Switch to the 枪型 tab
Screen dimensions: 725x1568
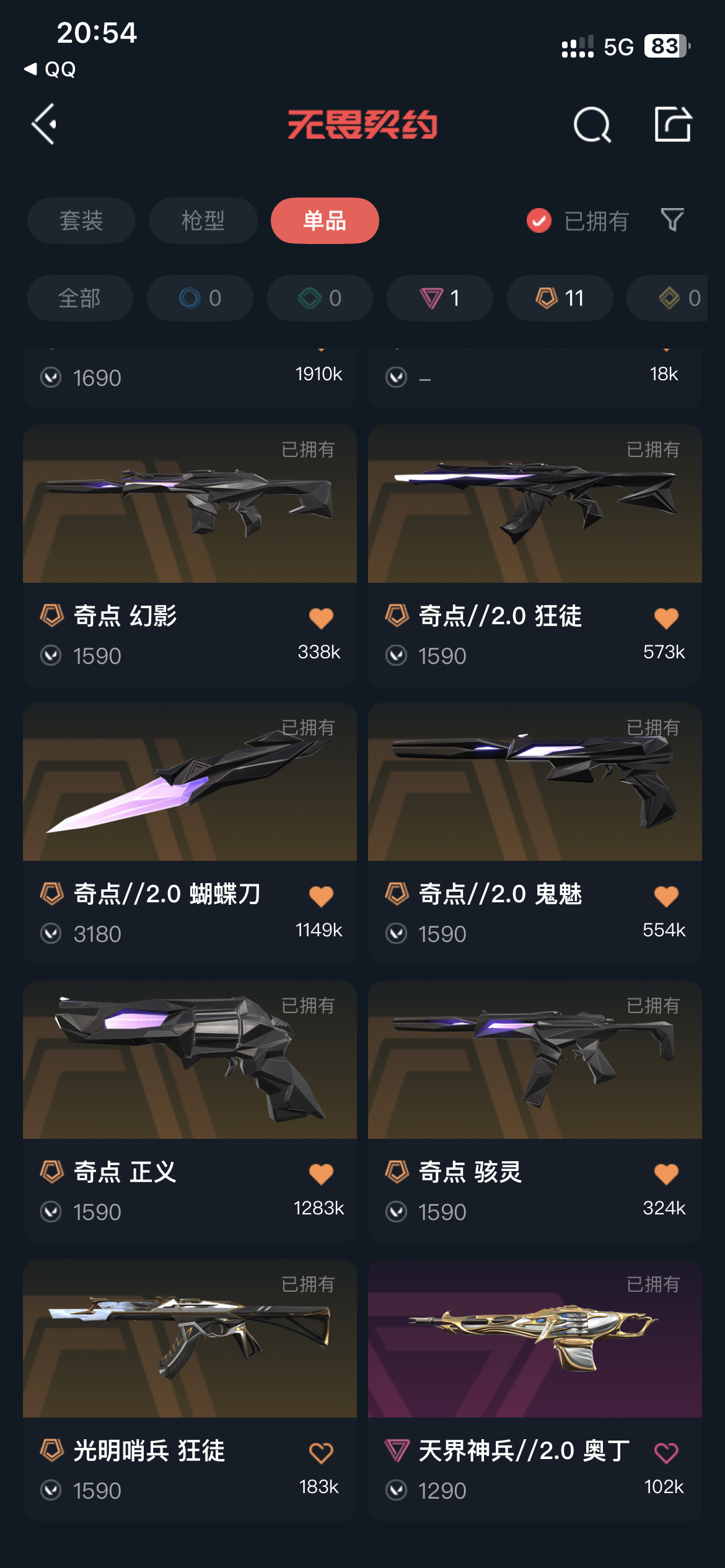click(x=203, y=220)
